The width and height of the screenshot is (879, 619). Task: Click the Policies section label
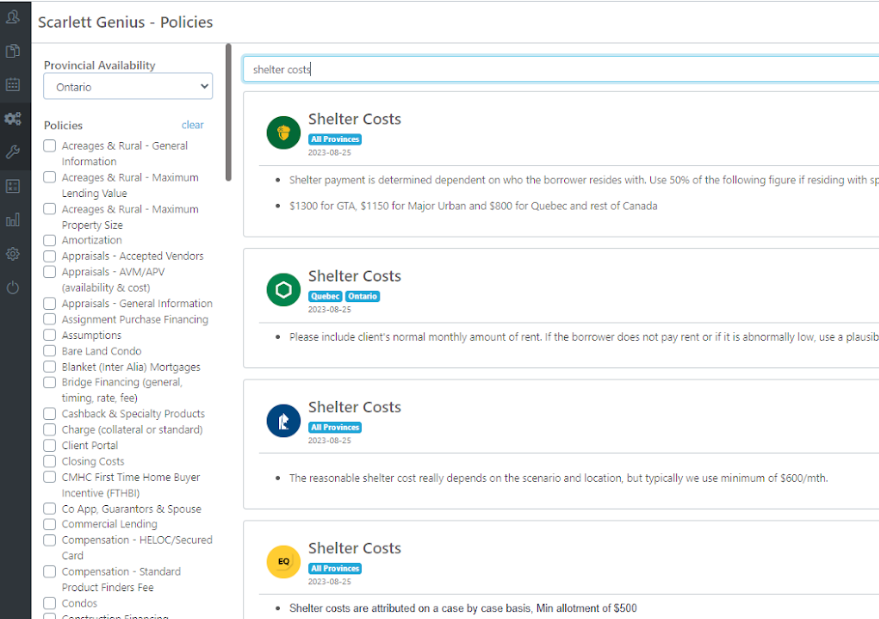point(63,125)
